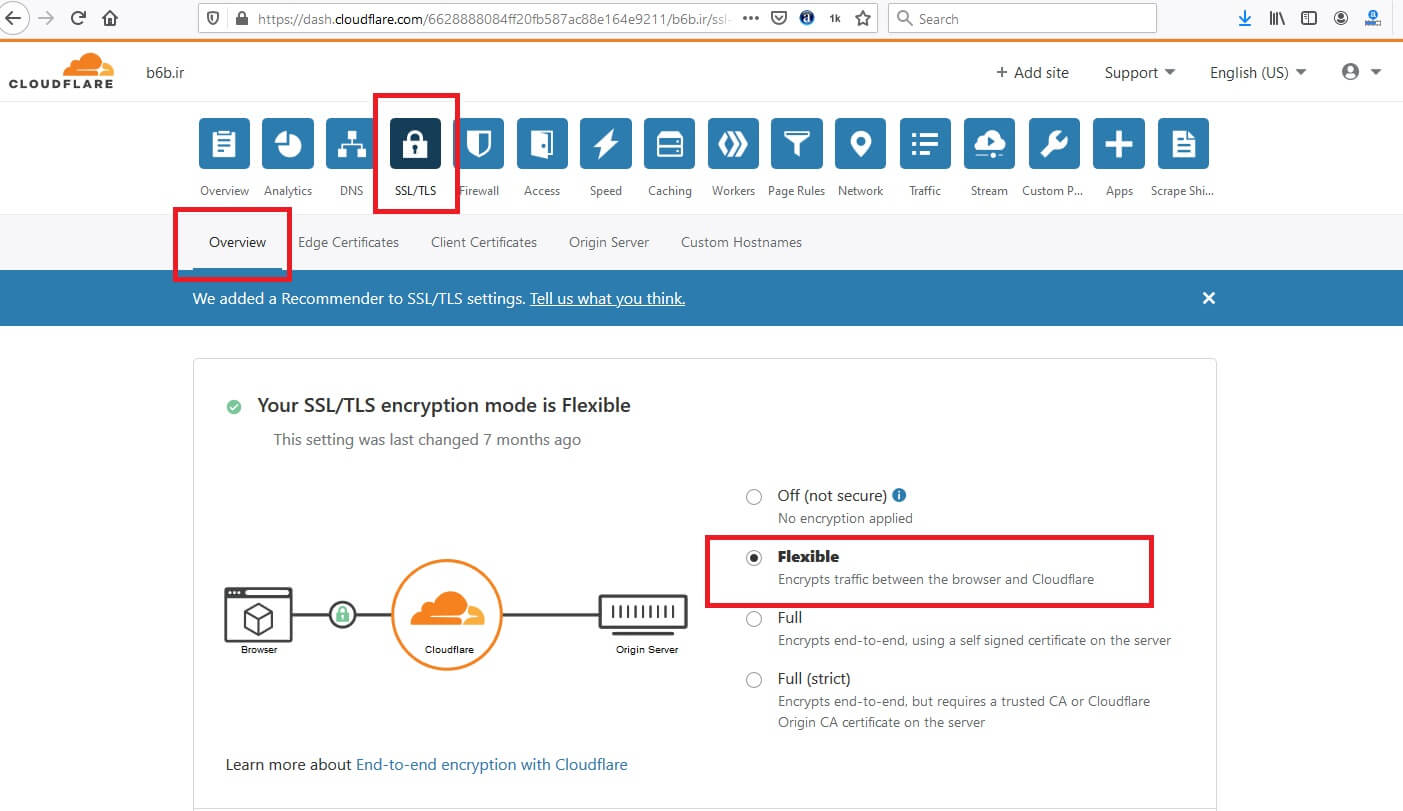The width and height of the screenshot is (1403, 811).
Task: Click the info icon next to Off (not secure)
Action: pos(899,495)
